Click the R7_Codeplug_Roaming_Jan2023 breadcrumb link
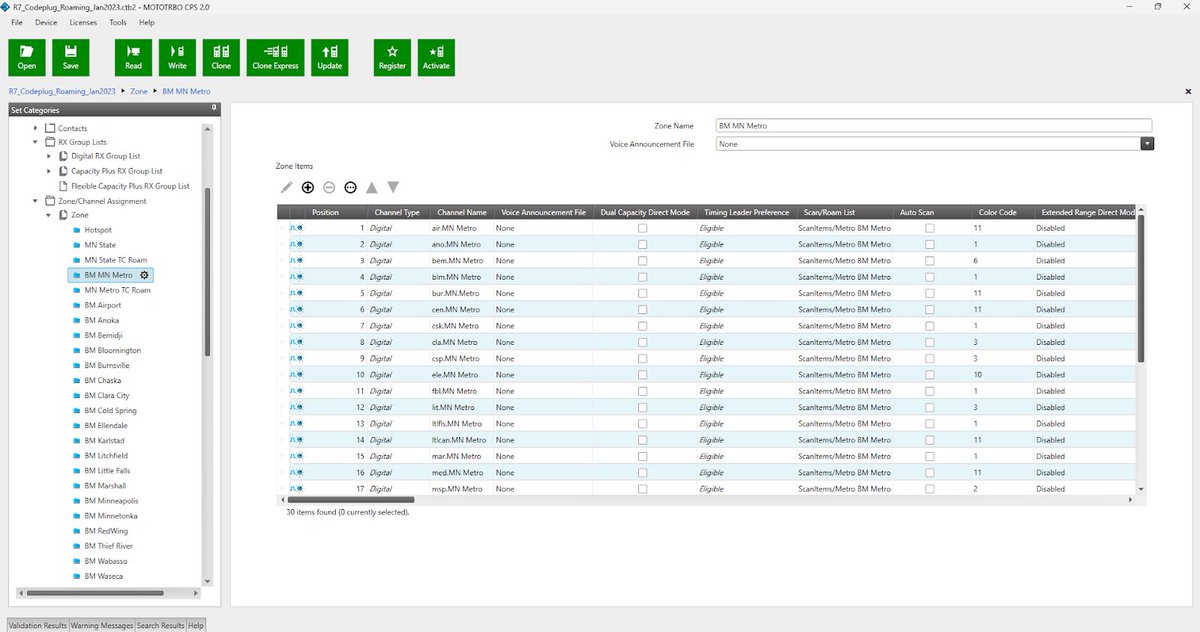 tap(62, 91)
